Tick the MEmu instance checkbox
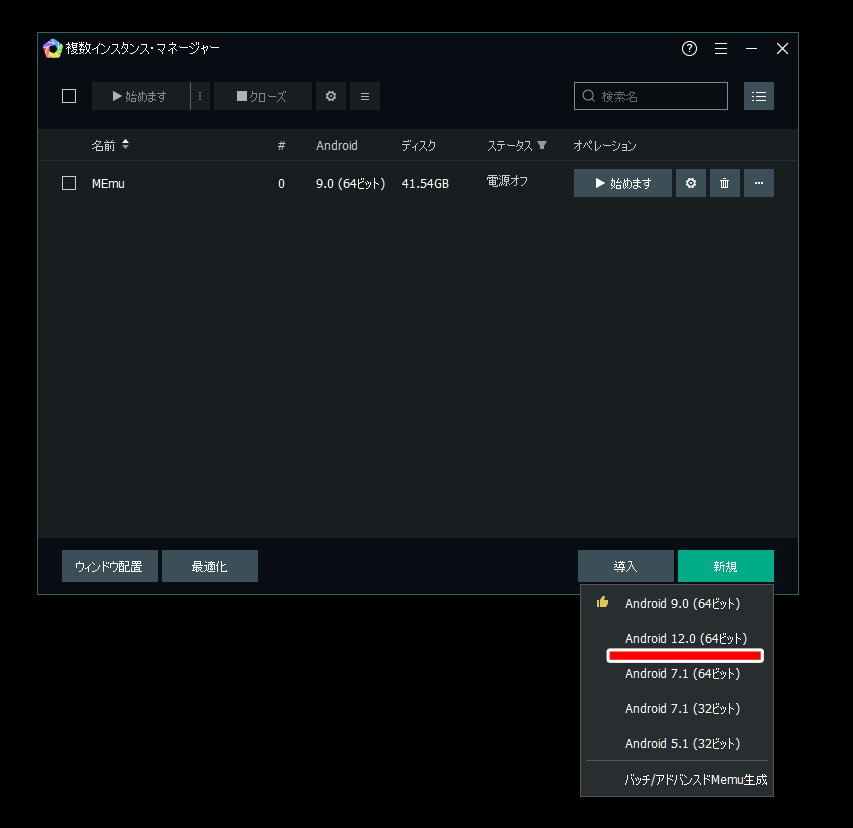 click(x=69, y=183)
